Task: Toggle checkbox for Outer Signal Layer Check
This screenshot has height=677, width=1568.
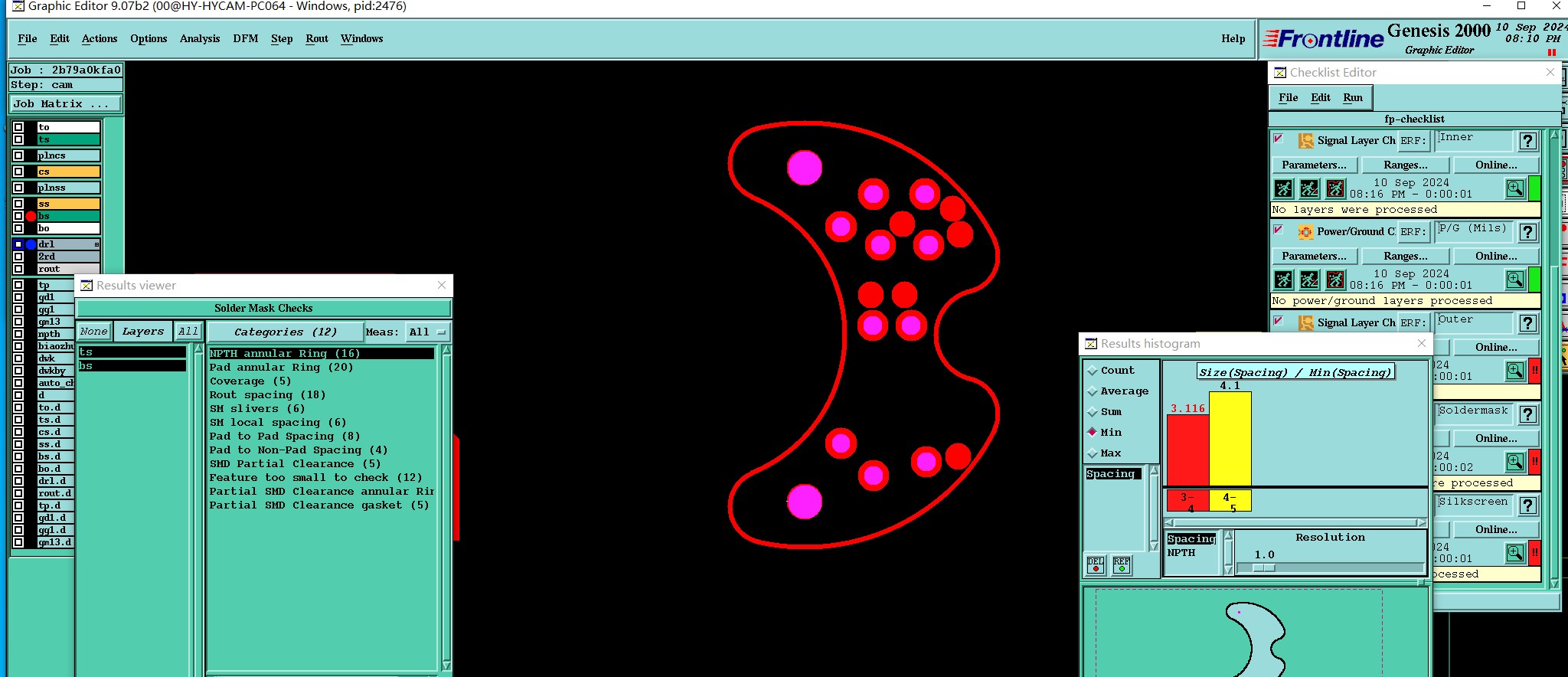Action: [1278, 321]
